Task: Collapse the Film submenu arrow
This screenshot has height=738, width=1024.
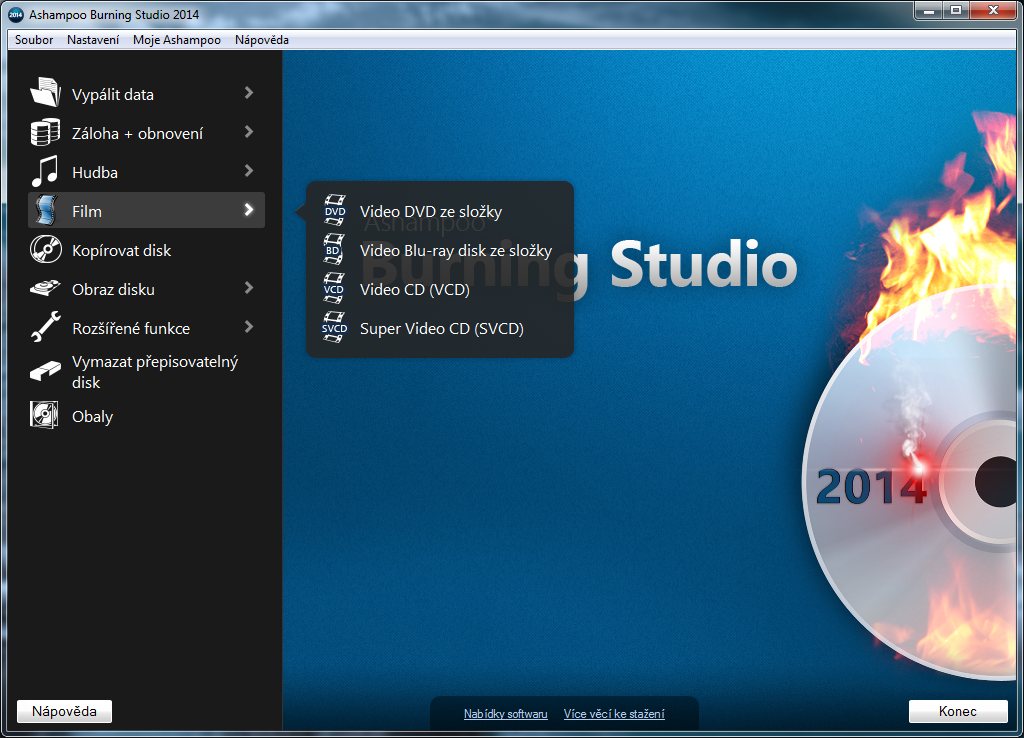Action: 249,210
